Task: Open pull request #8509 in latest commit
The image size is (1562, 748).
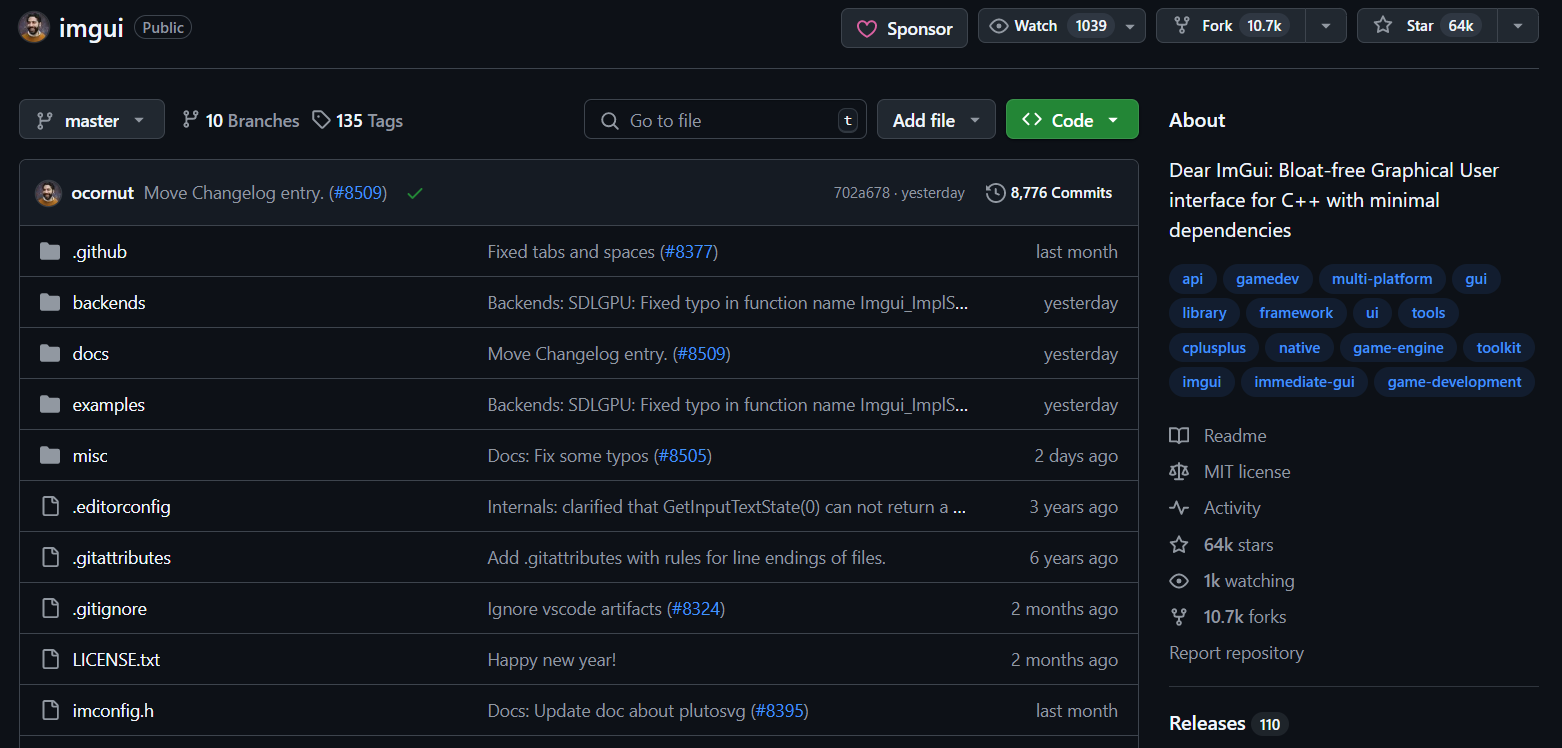Action: 357,193
